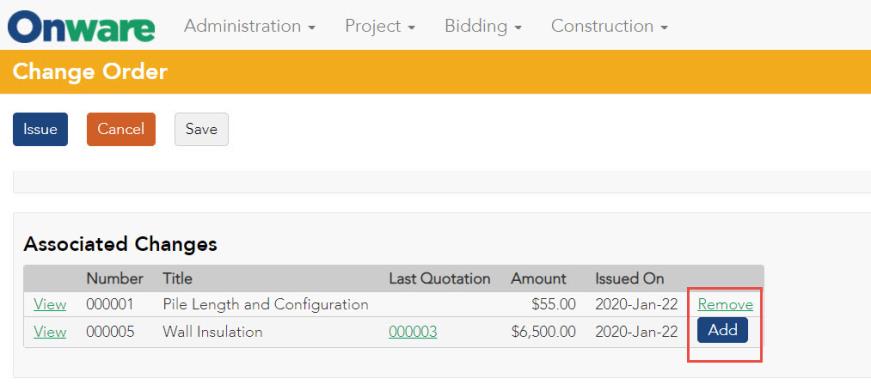Image resolution: width=871 pixels, height=391 pixels.
Task: Click the Onware logo
Action: [x=81, y=27]
